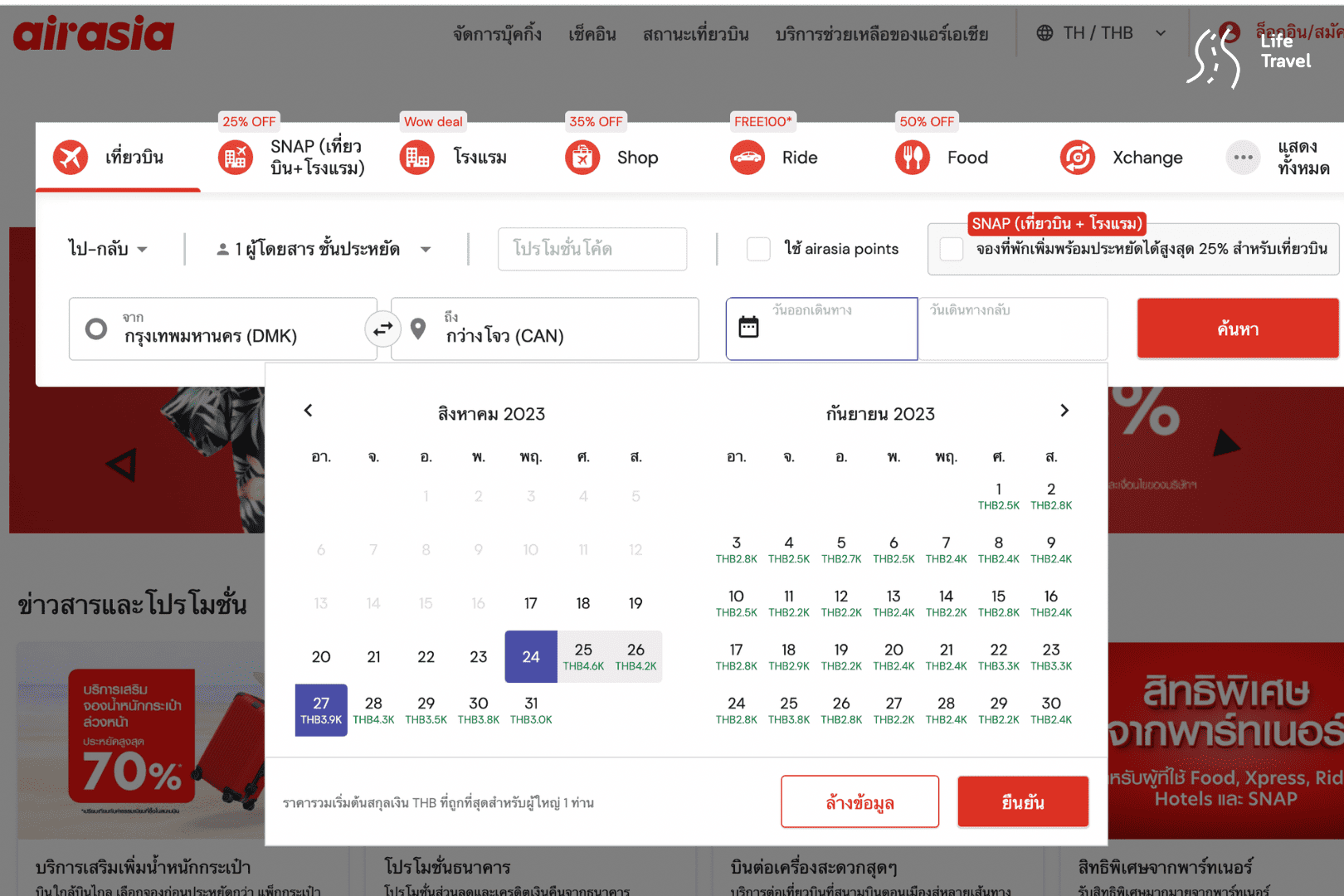Click the destination location pin icon

pyautogui.click(x=418, y=329)
